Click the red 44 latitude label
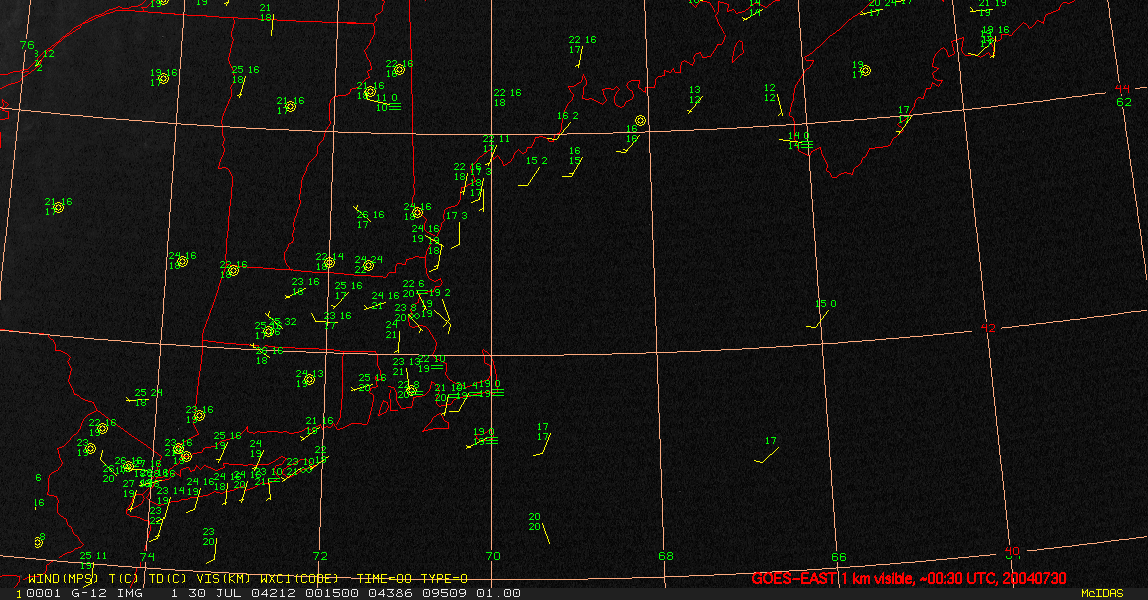 tap(1122, 89)
